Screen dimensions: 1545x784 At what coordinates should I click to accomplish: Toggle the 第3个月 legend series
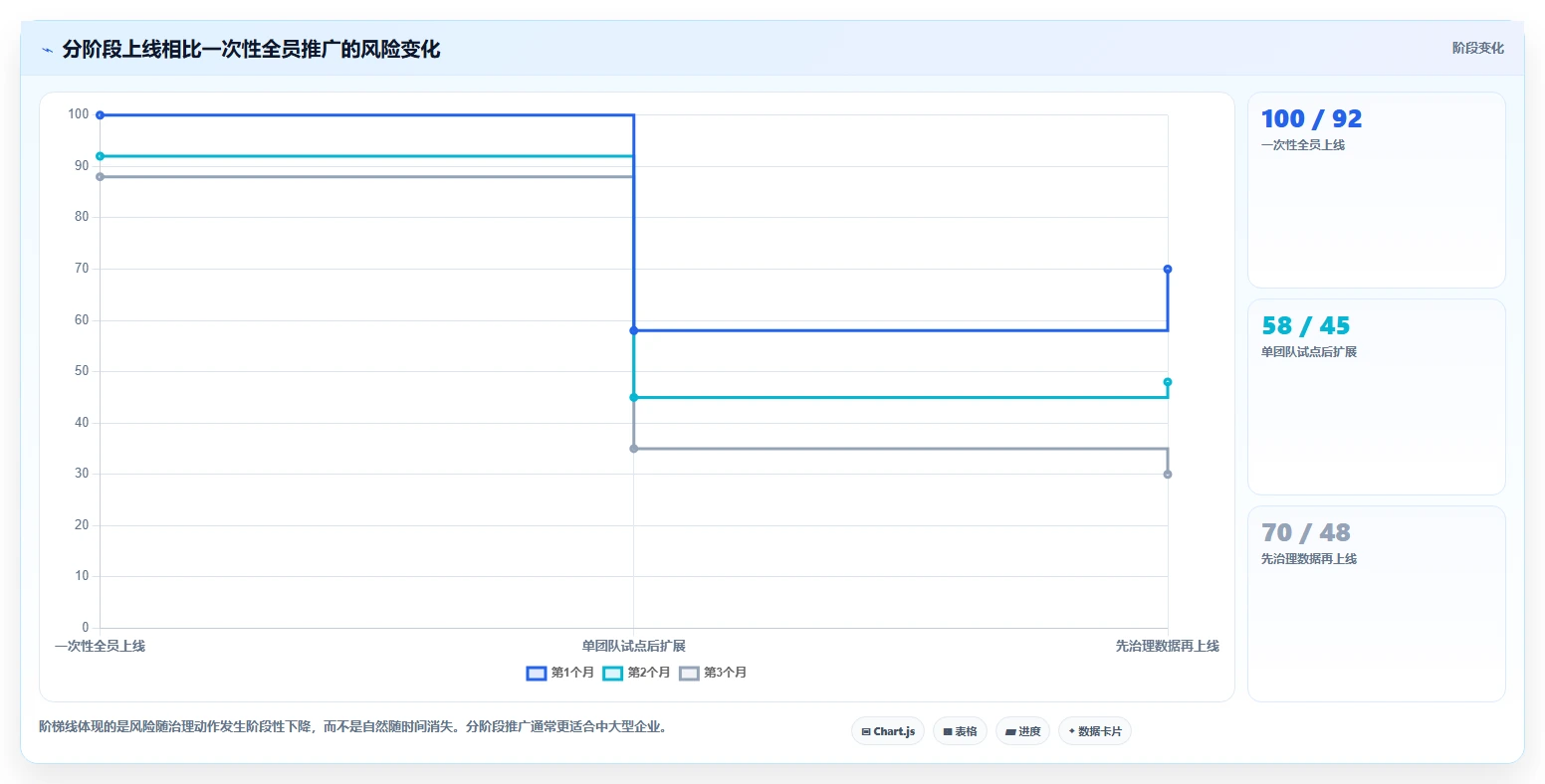(x=713, y=674)
